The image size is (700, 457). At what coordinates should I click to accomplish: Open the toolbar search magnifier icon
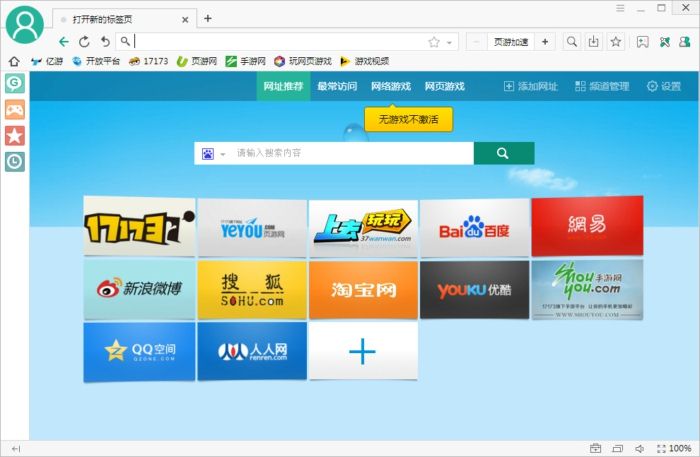pos(571,42)
